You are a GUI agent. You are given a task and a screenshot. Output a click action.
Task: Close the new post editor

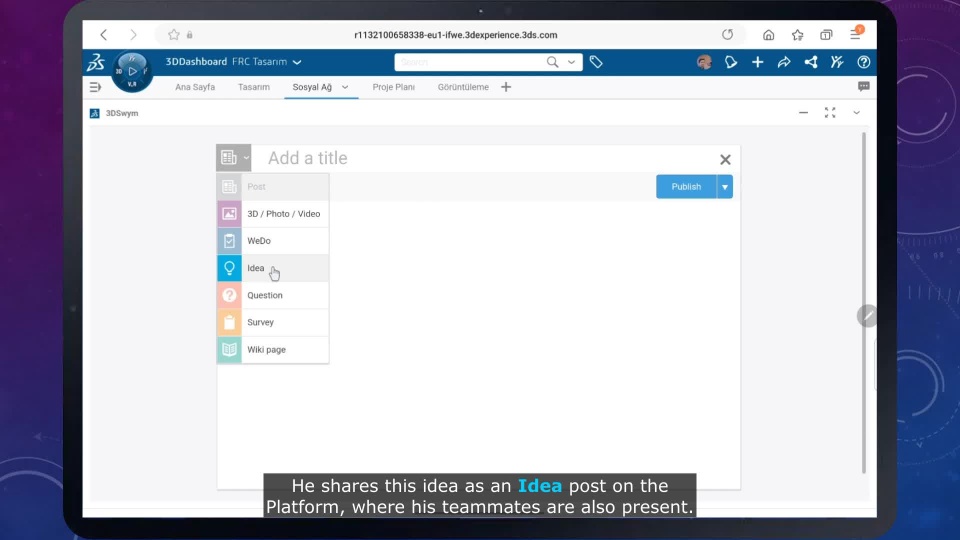[x=725, y=159]
